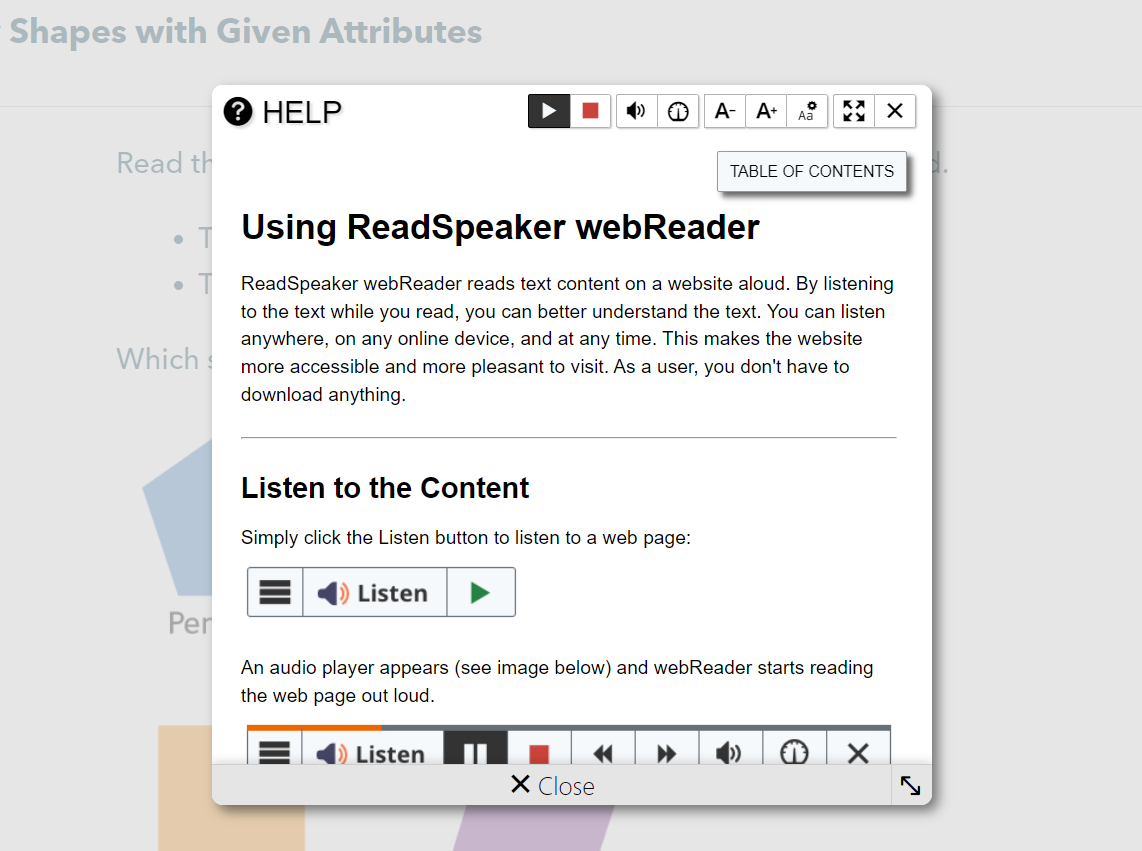
Task: Expand help dialog to fullscreen
Action: 854,111
